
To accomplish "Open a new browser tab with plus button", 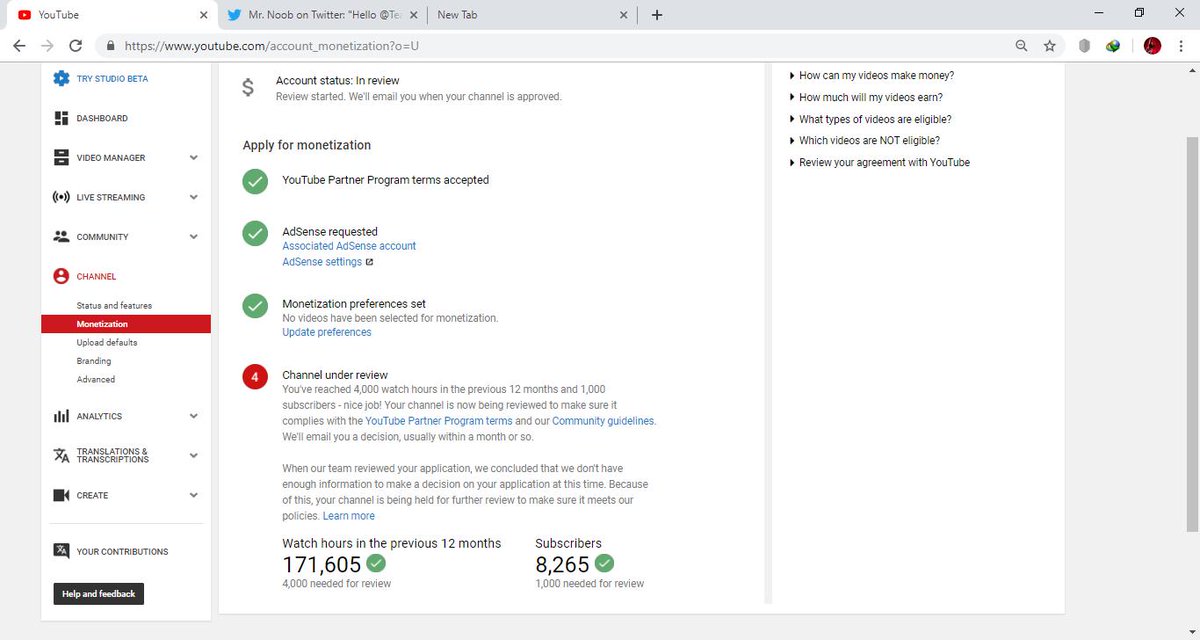I will pos(656,15).
